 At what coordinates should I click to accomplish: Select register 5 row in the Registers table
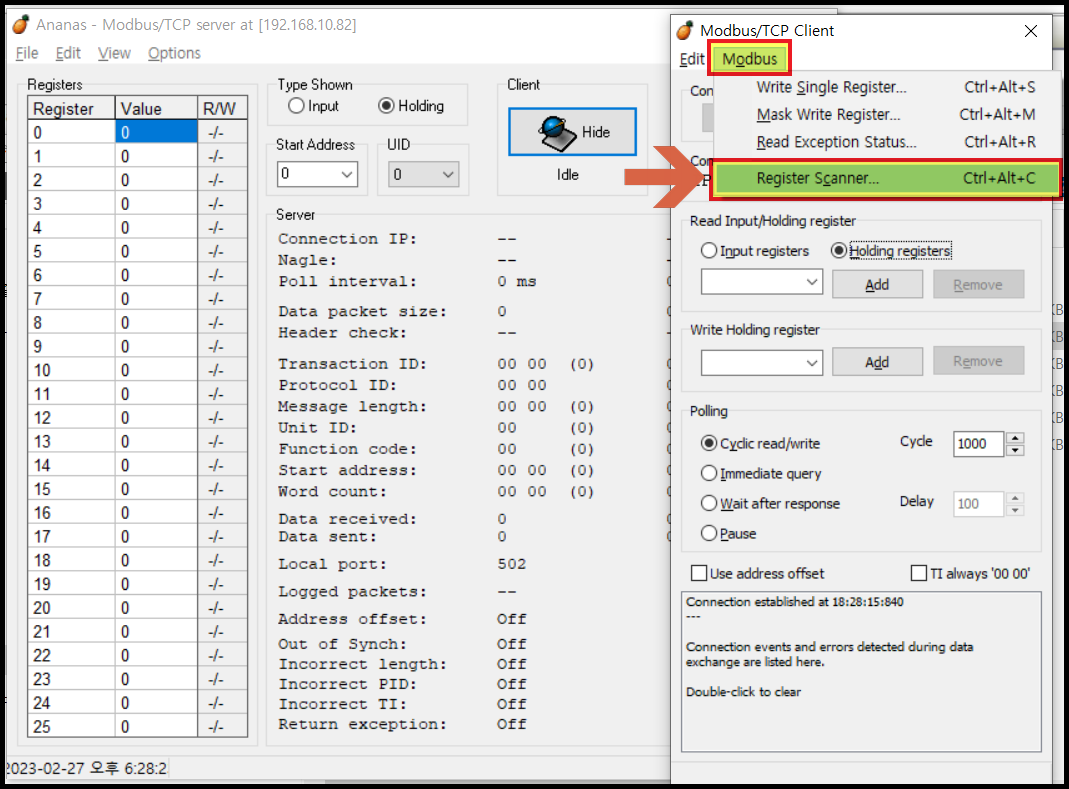click(x=70, y=251)
